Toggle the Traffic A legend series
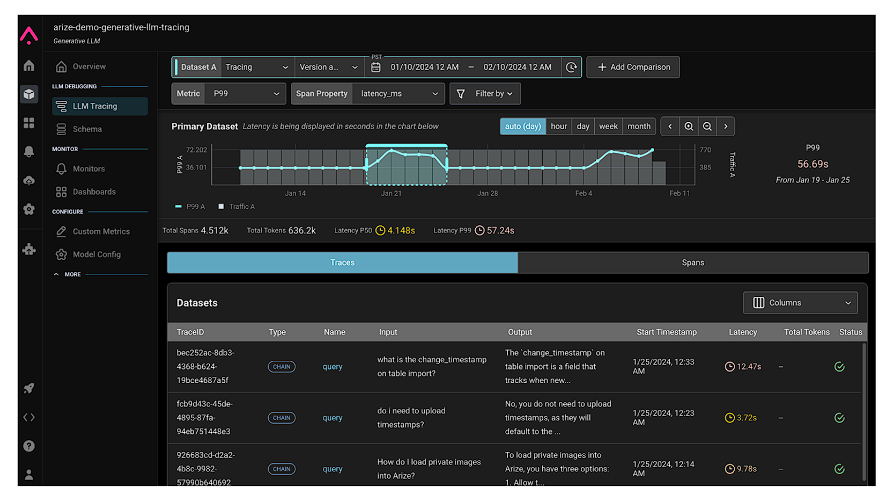This screenshot has height=494, width=892. pyautogui.click(x=237, y=207)
